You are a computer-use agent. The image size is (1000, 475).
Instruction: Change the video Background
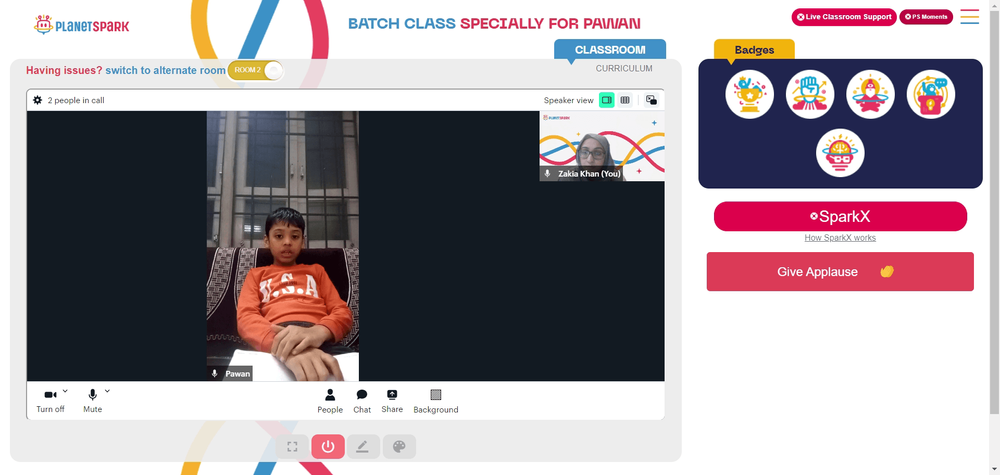[436, 402]
